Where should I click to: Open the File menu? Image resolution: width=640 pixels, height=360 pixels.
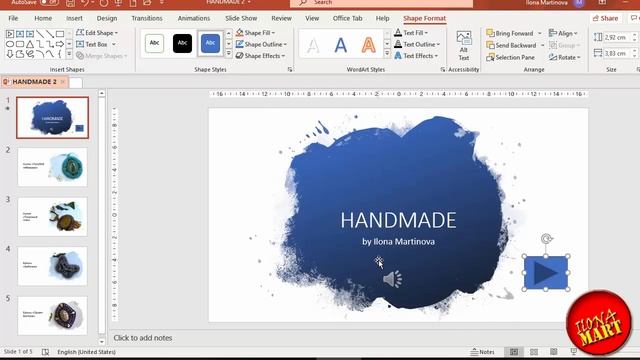(13, 18)
